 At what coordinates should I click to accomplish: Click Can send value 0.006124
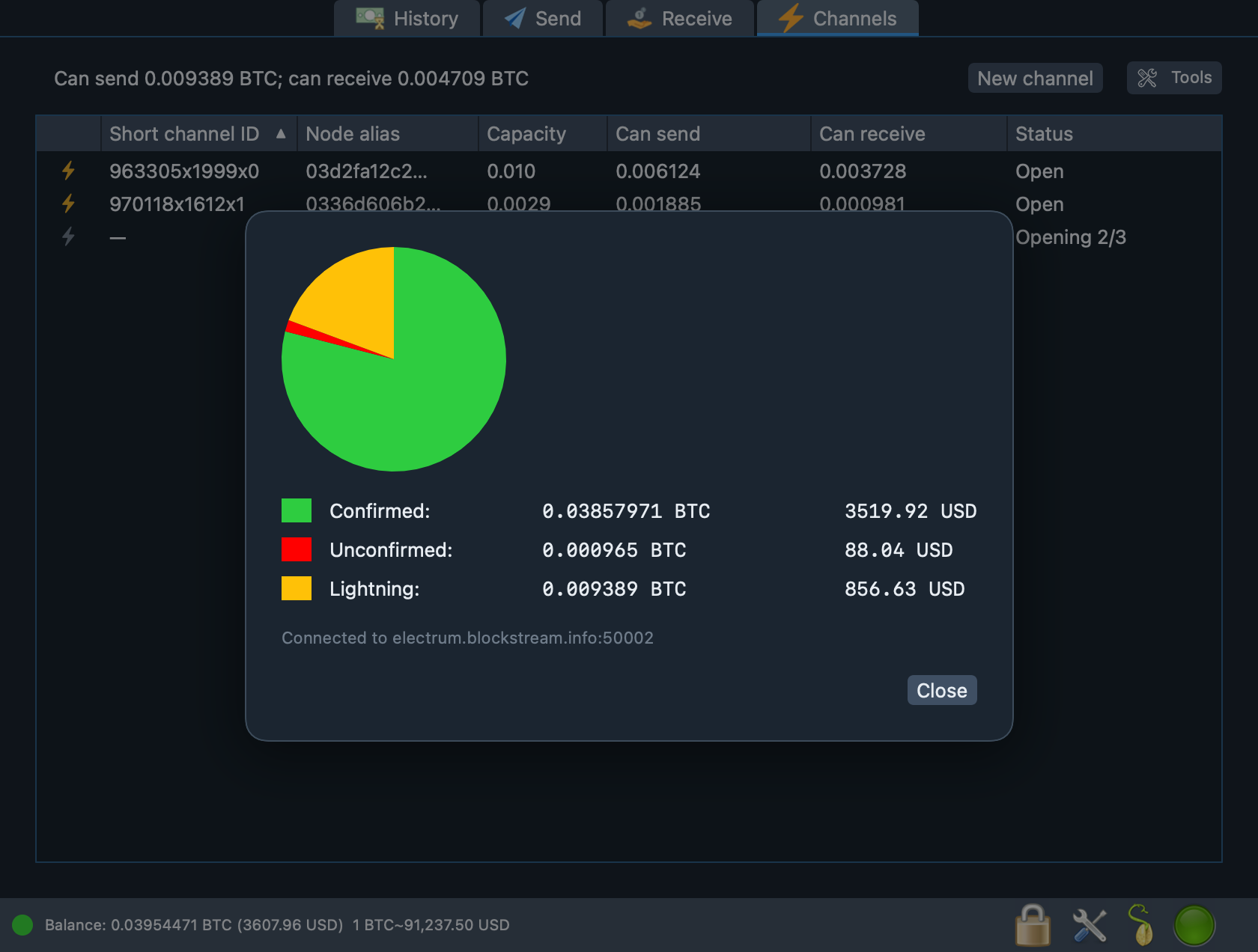pyautogui.click(x=657, y=171)
